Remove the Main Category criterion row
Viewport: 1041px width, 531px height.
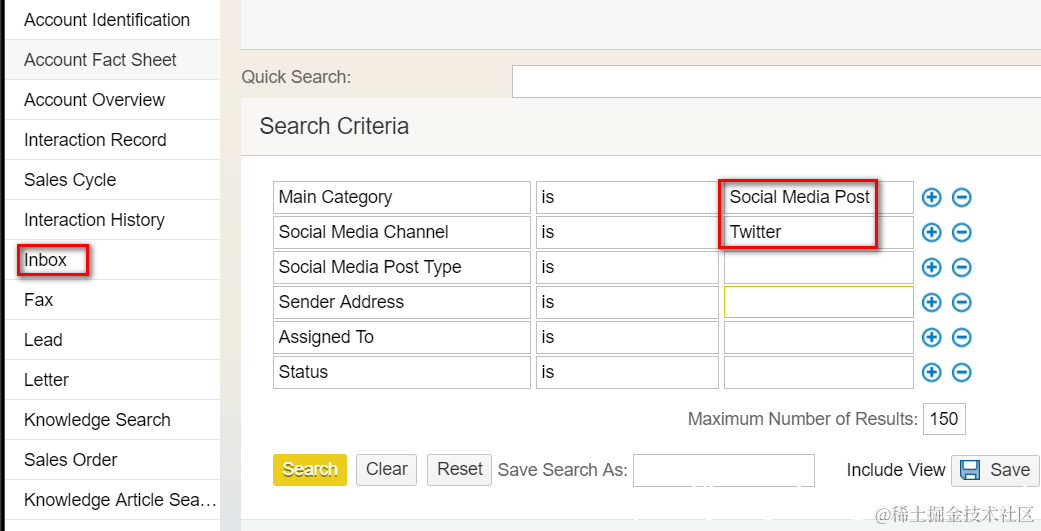(x=961, y=197)
